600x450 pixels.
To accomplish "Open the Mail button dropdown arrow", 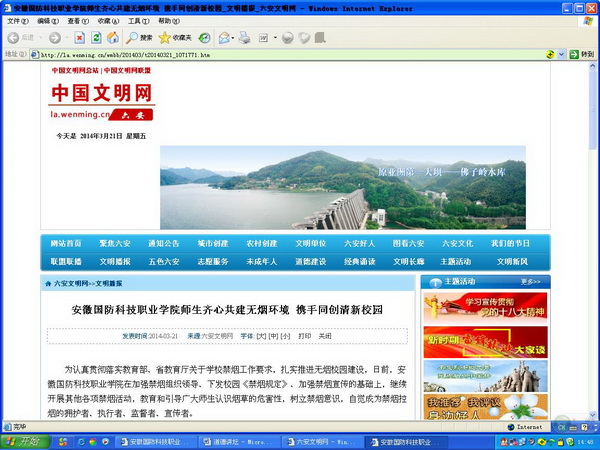I will (235, 38).
